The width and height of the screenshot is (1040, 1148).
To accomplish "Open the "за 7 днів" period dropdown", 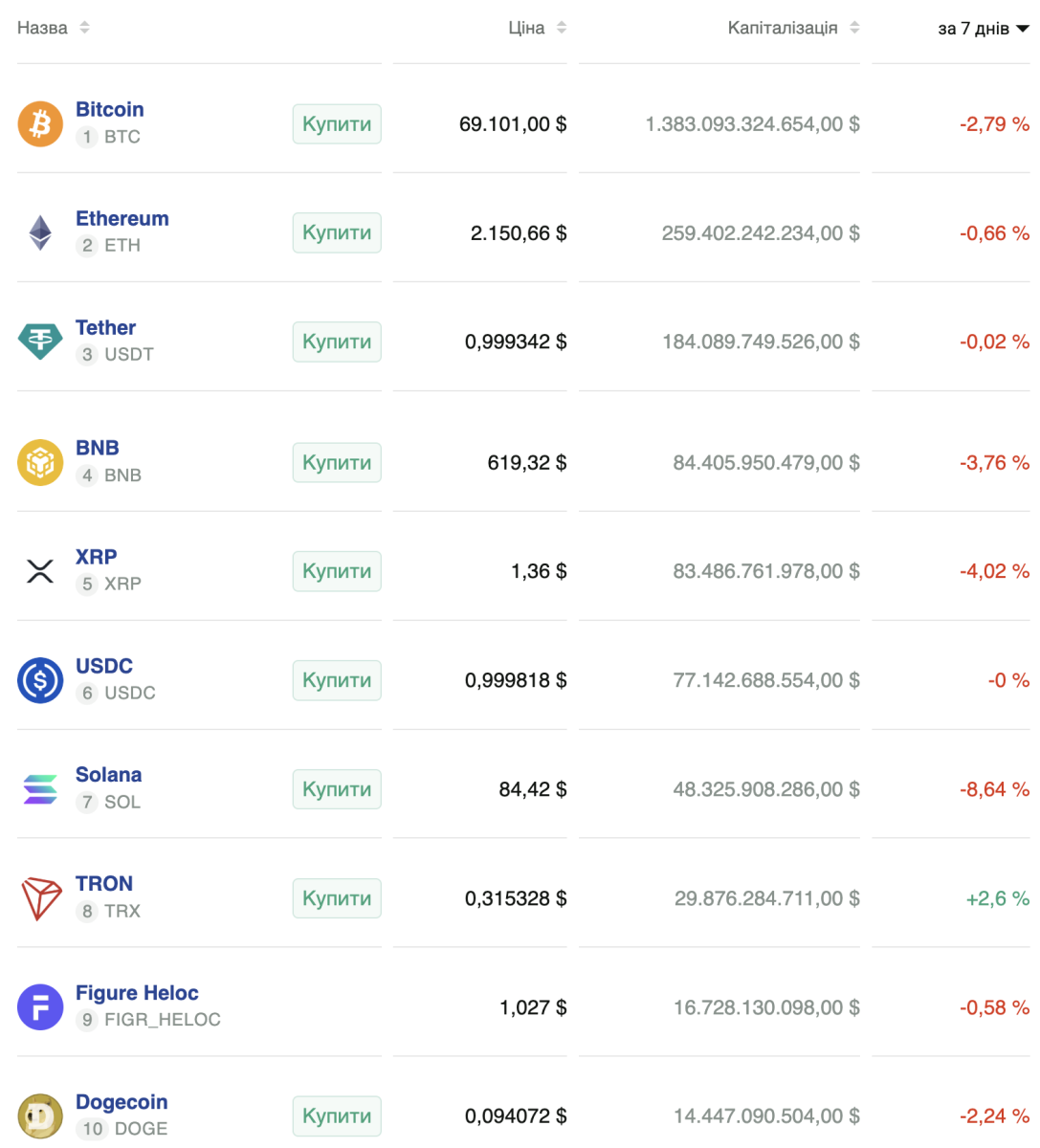I will pos(983,29).
